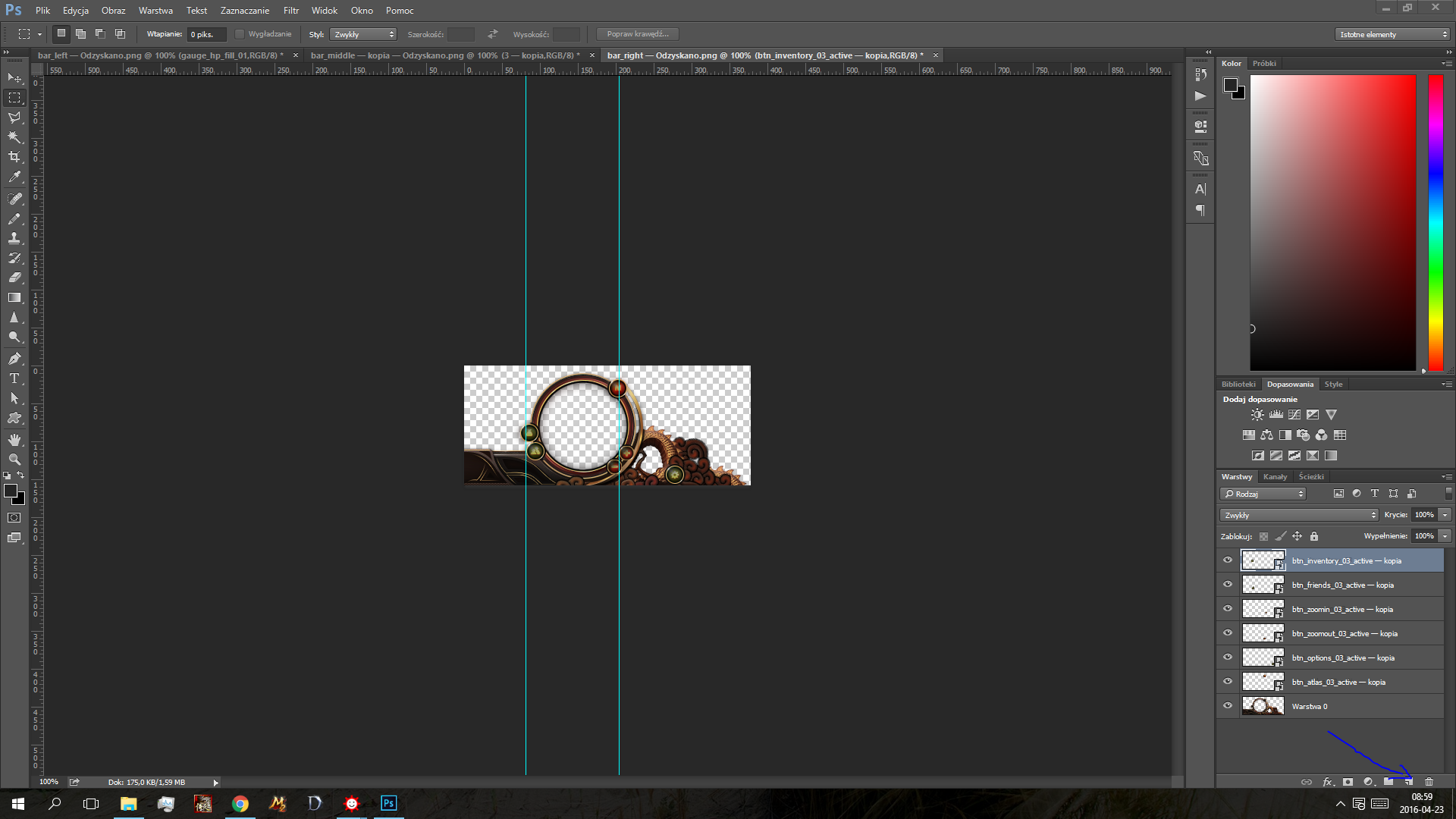Image resolution: width=1456 pixels, height=819 pixels.
Task: Select the Gradient tool
Action: (x=14, y=297)
